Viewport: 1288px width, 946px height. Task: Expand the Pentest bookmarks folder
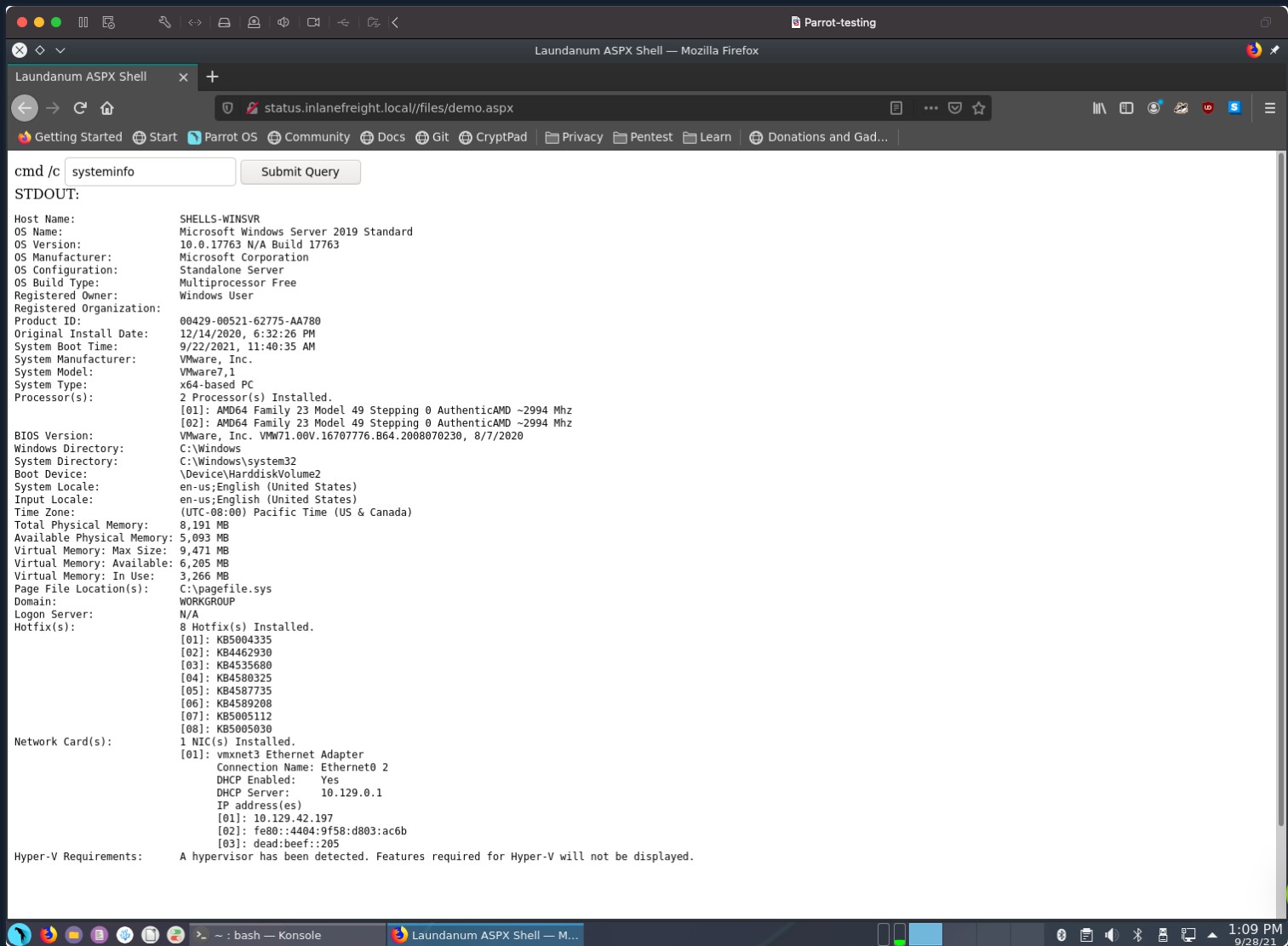[x=643, y=137]
